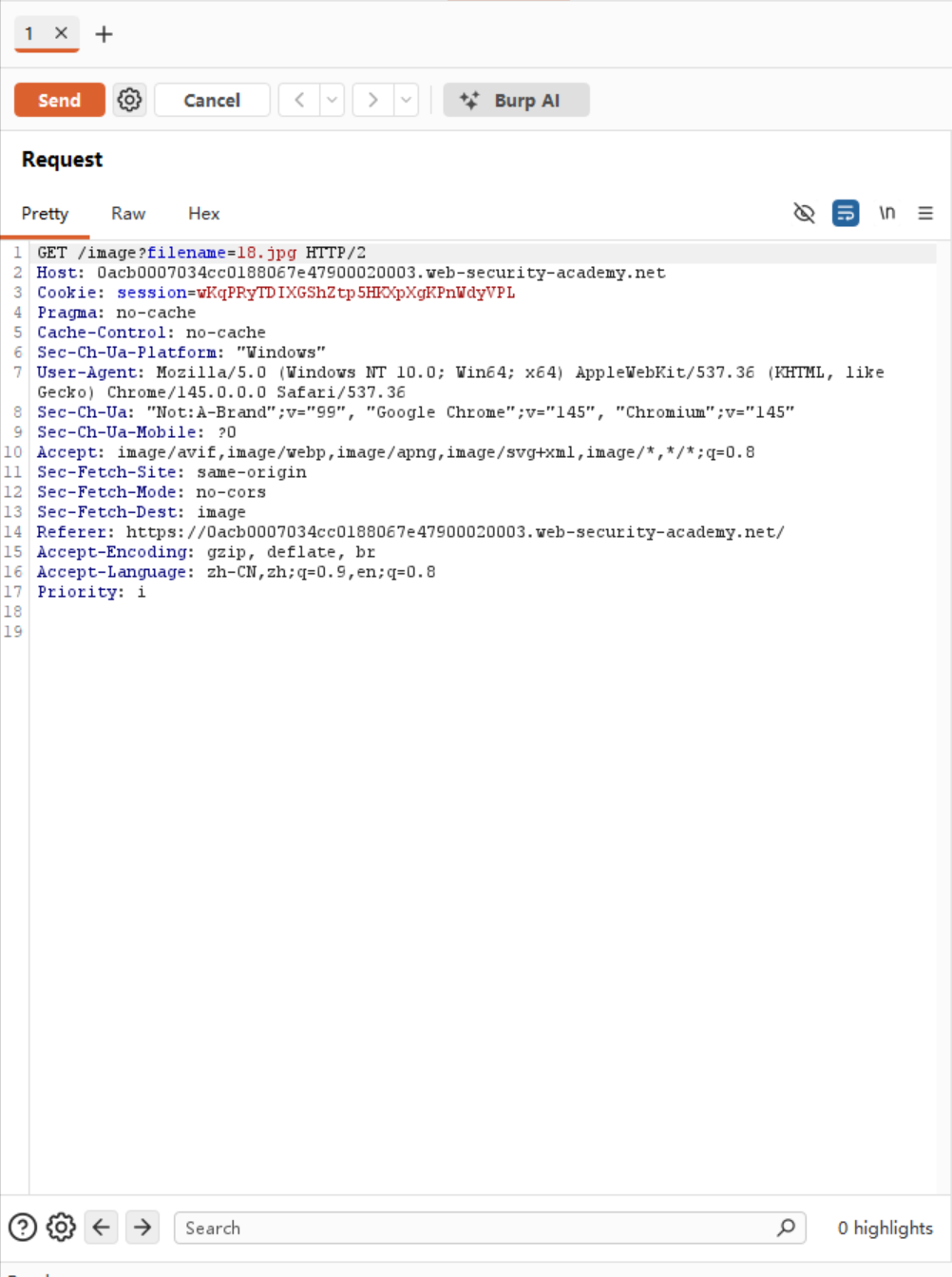Viewport: 952px width, 1277px height.
Task: Click the Send request button
Action: point(59,100)
